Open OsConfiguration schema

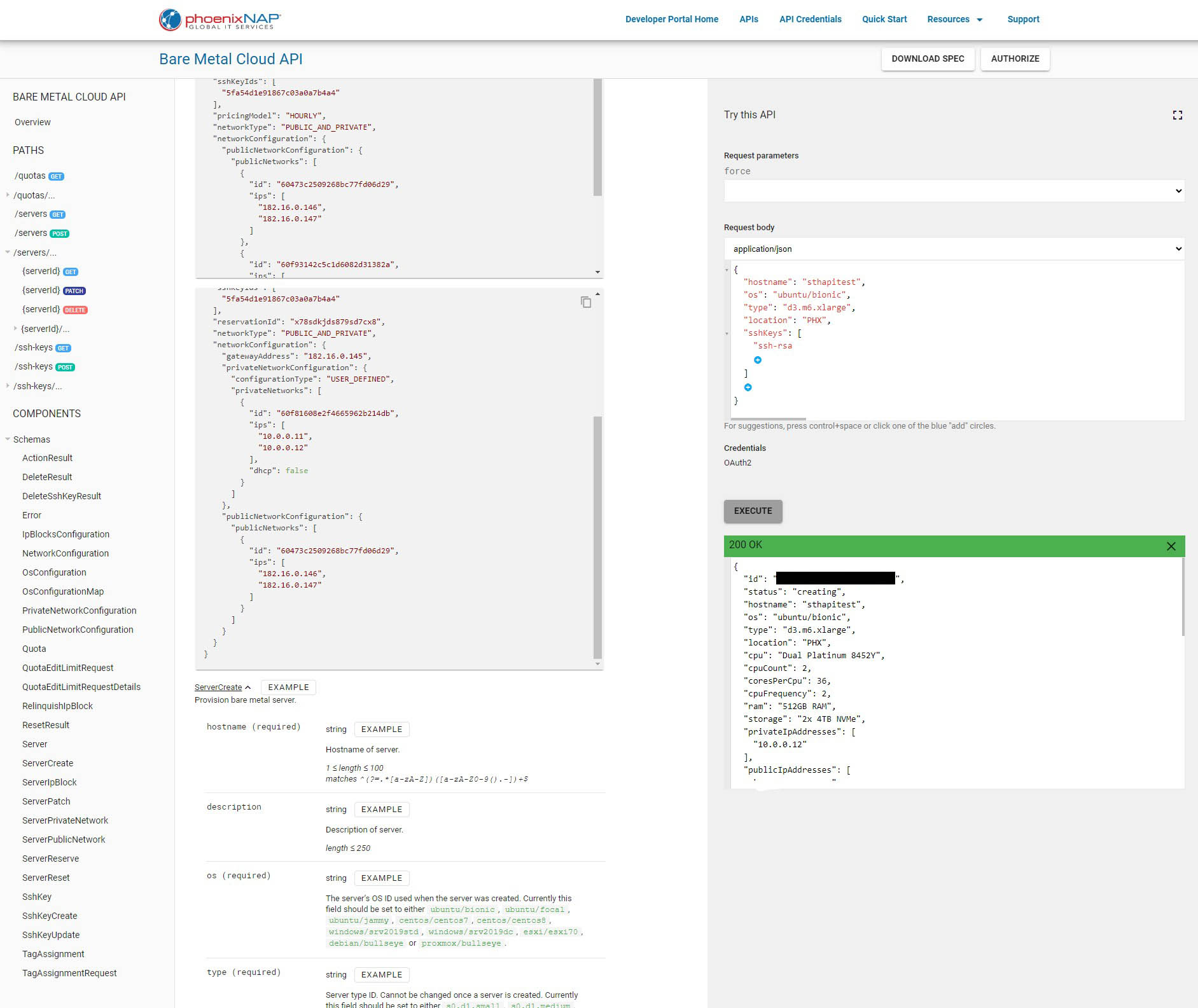coord(54,572)
